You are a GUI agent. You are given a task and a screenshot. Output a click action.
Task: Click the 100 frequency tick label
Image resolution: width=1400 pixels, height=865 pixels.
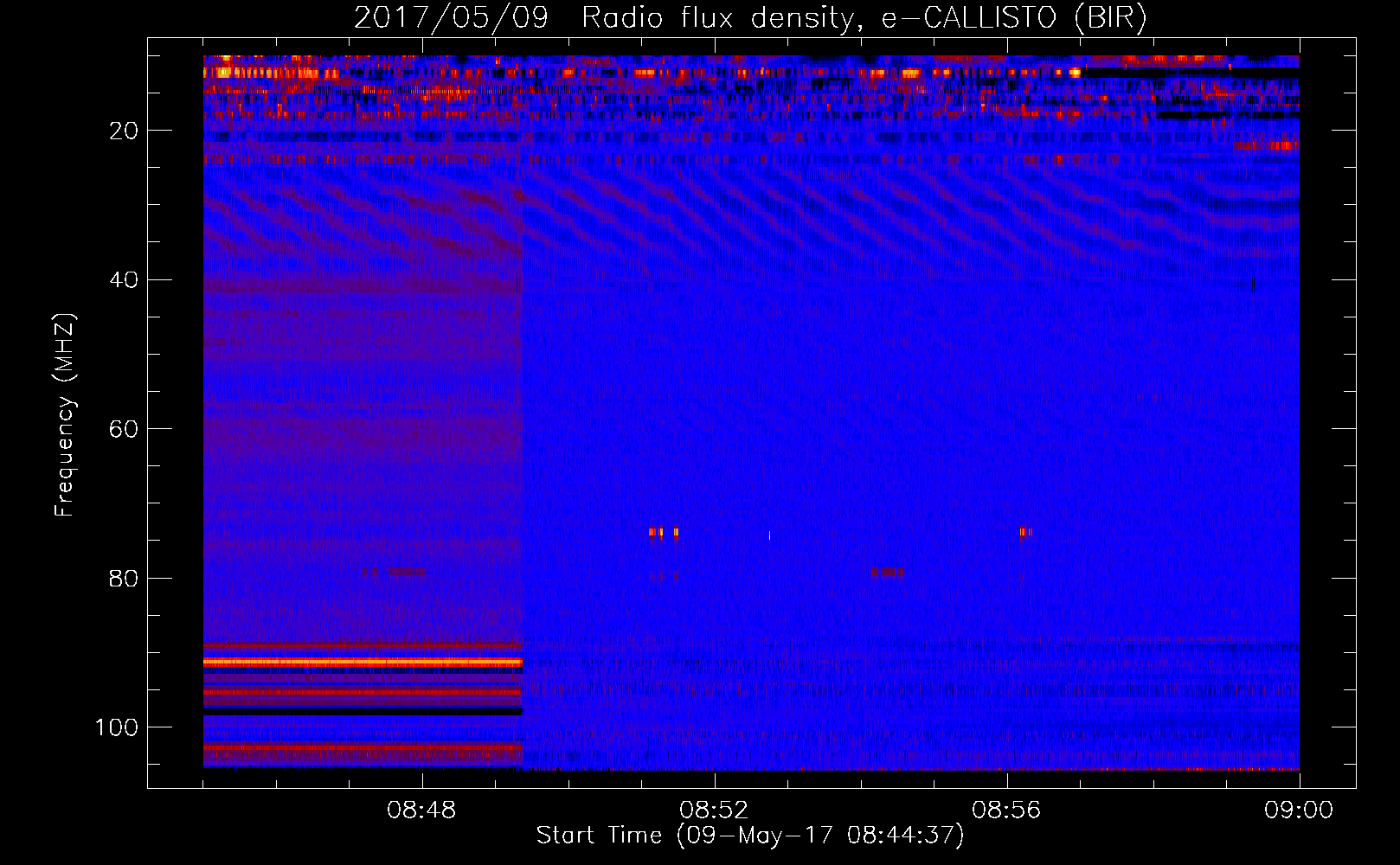(x=118, y=727)
